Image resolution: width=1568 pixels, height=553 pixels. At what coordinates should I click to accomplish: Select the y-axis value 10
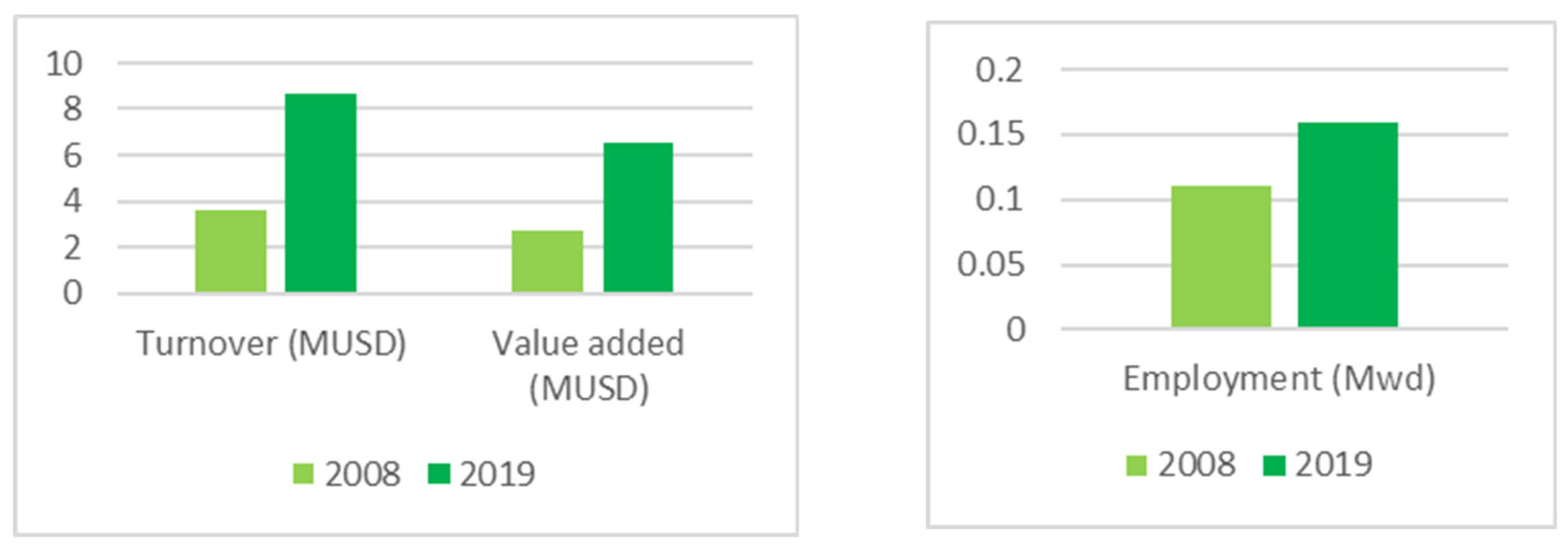point(65,63)
